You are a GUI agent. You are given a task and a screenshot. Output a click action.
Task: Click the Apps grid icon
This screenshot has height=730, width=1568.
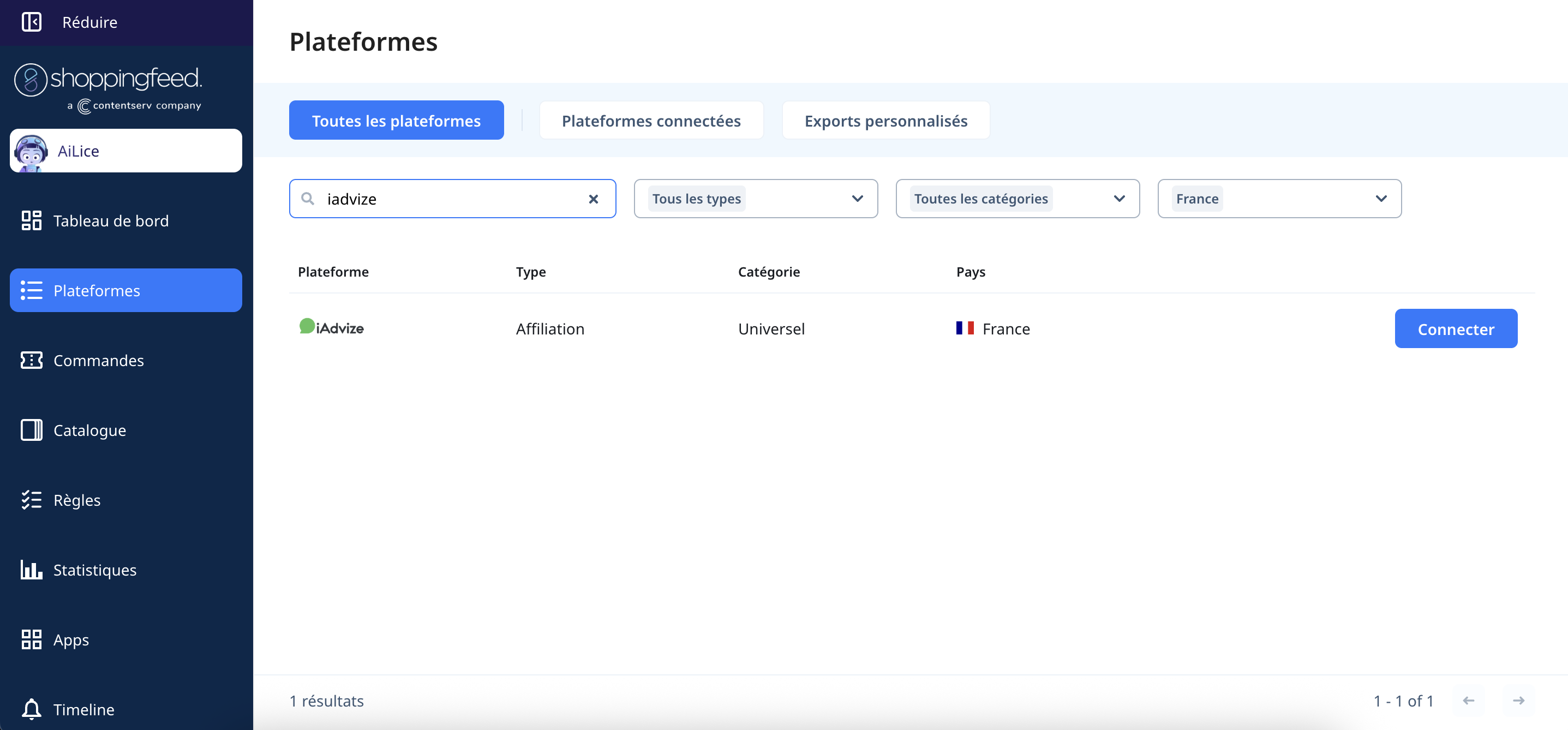31,639
